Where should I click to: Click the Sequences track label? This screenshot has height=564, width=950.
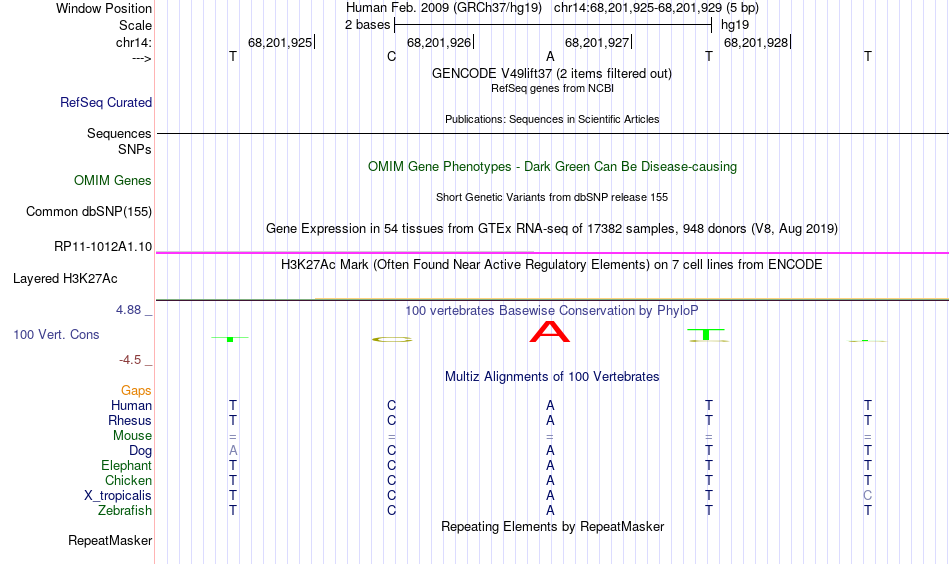pyautogui.click(x=119, y=133)
